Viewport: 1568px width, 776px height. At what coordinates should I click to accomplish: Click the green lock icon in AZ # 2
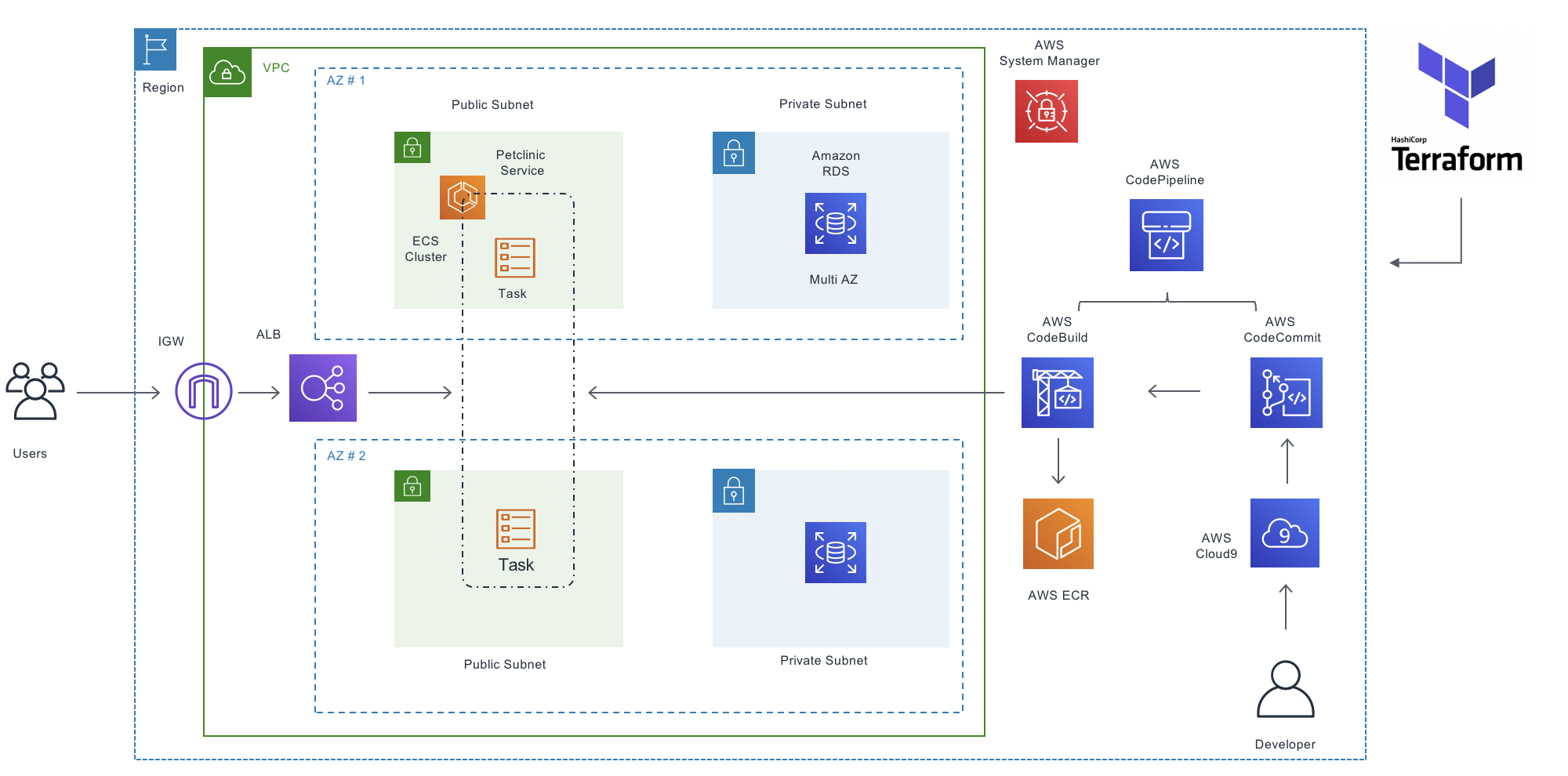click(x=412, y=486)
